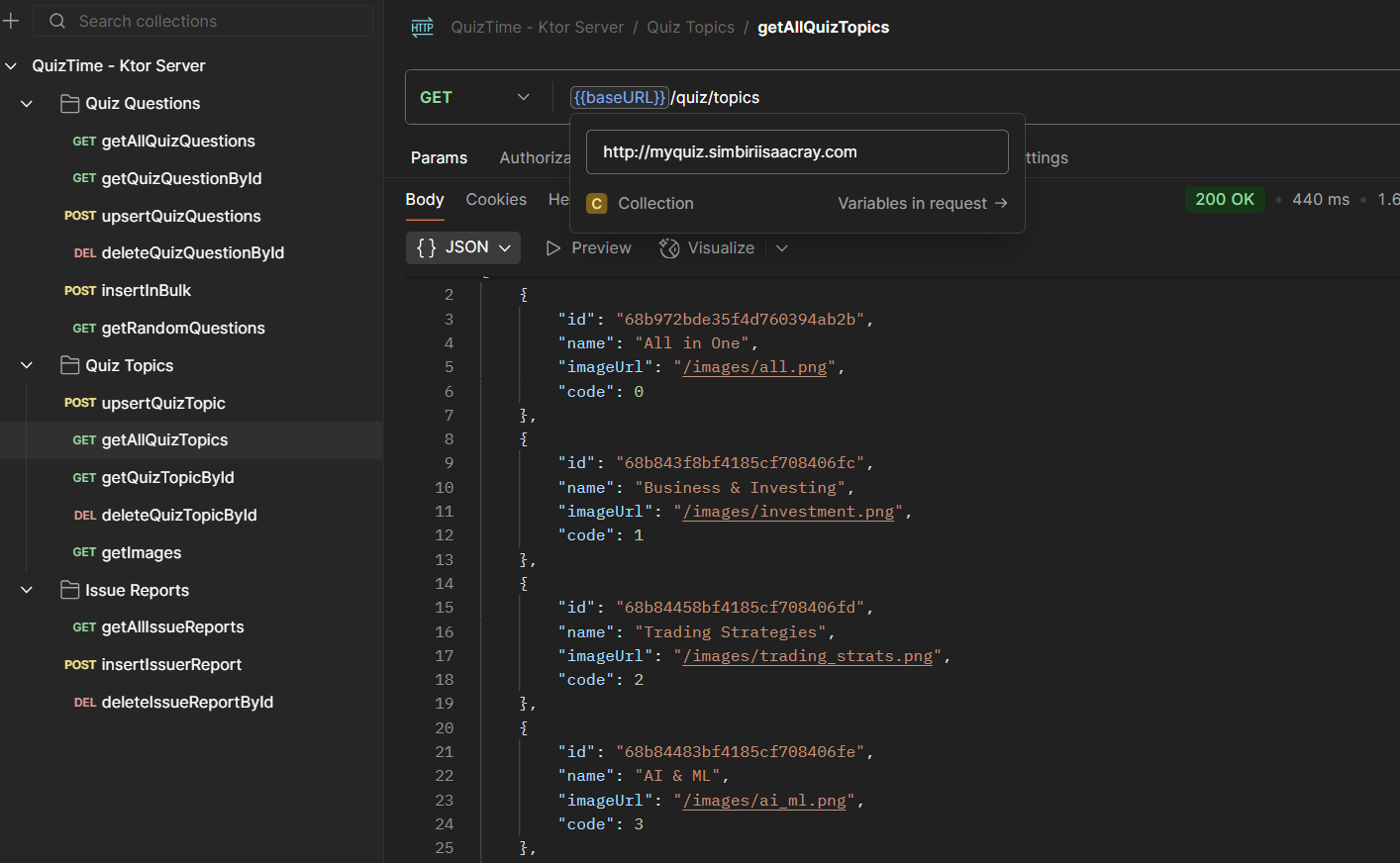Click the Visualize icon
Image resolution: width=1400 pixels, height=863 pixels.
tap(669, 247)
